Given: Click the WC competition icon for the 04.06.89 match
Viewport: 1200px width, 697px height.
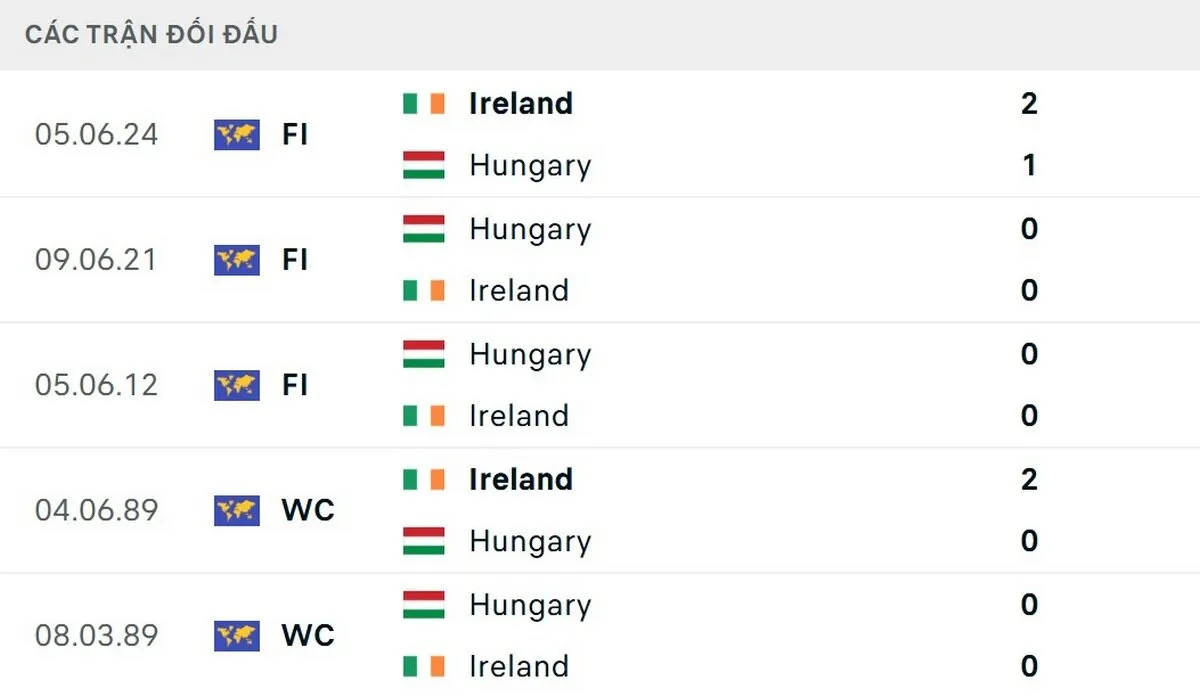Looking at the screenshot, I should 234,510.
